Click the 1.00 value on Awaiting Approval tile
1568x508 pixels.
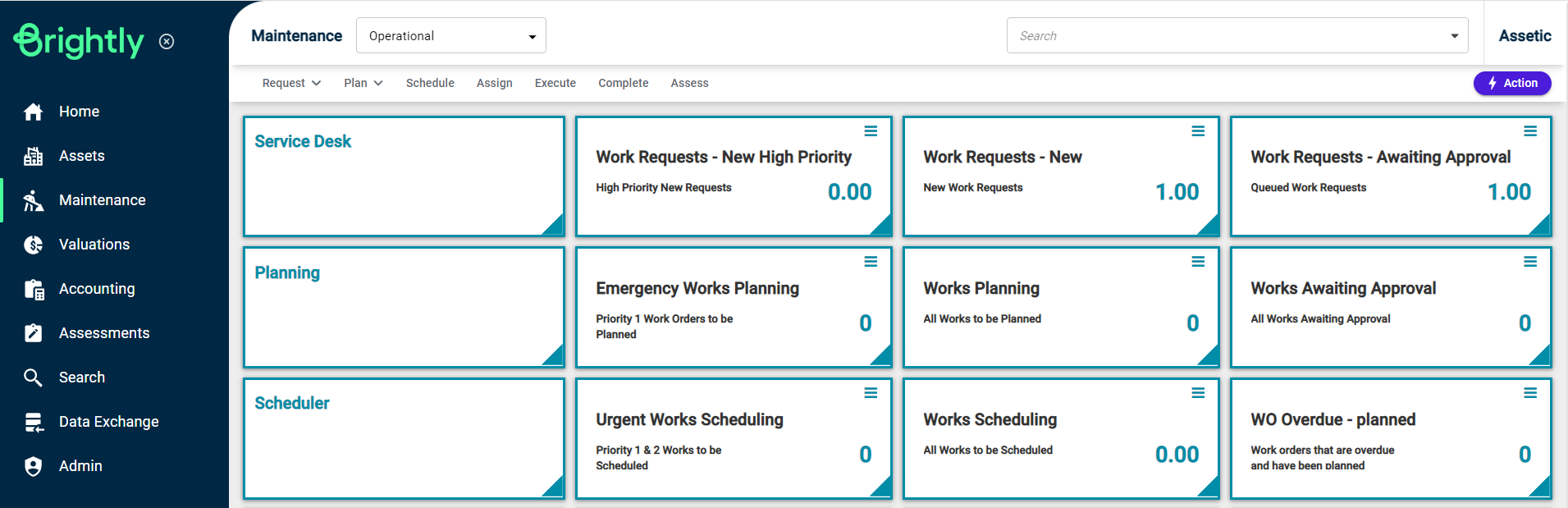pyautogui.click(x=1509, y=192)
